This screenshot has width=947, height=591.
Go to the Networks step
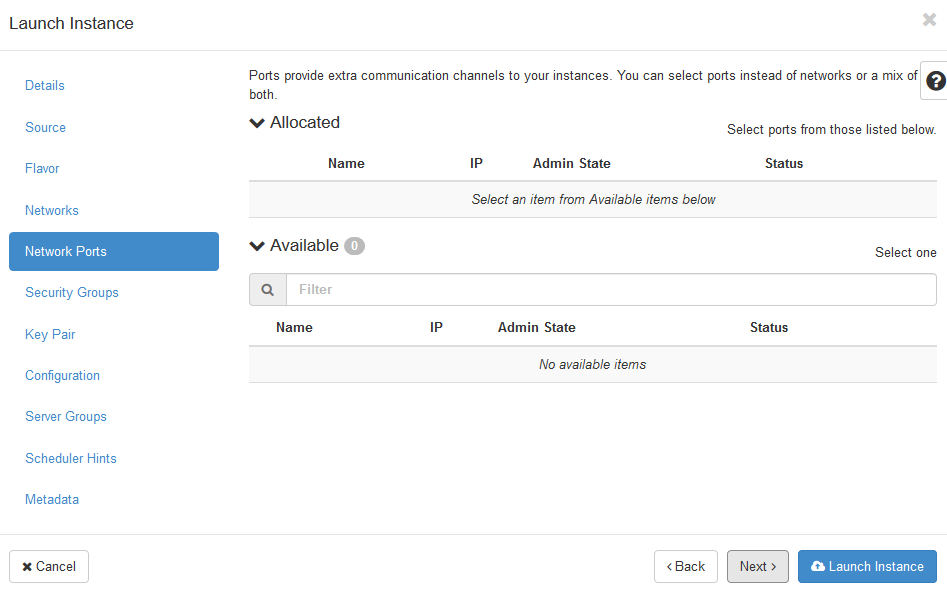[x=52, y=211]
